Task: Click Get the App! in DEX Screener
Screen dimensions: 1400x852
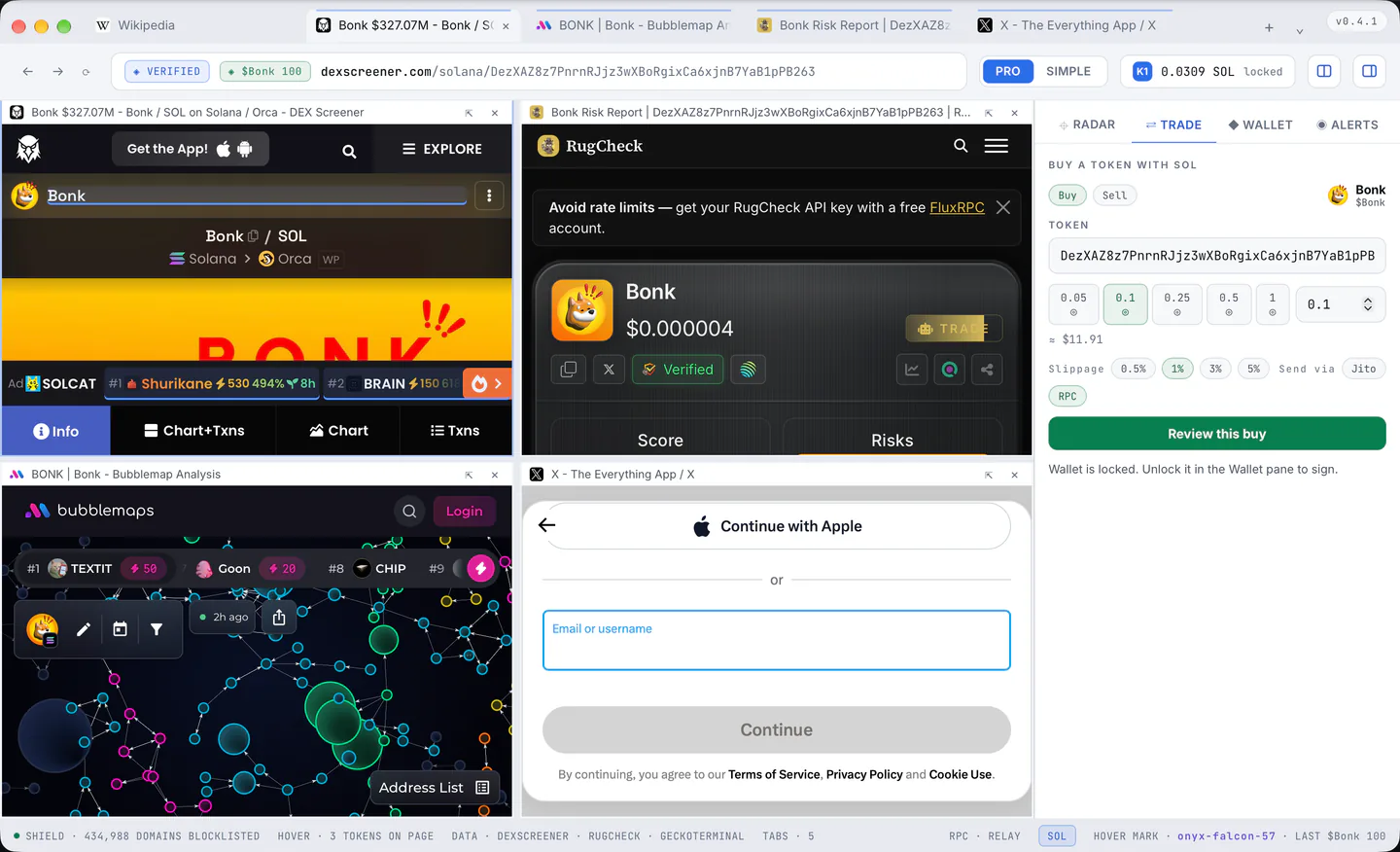Action: point(190,149)
